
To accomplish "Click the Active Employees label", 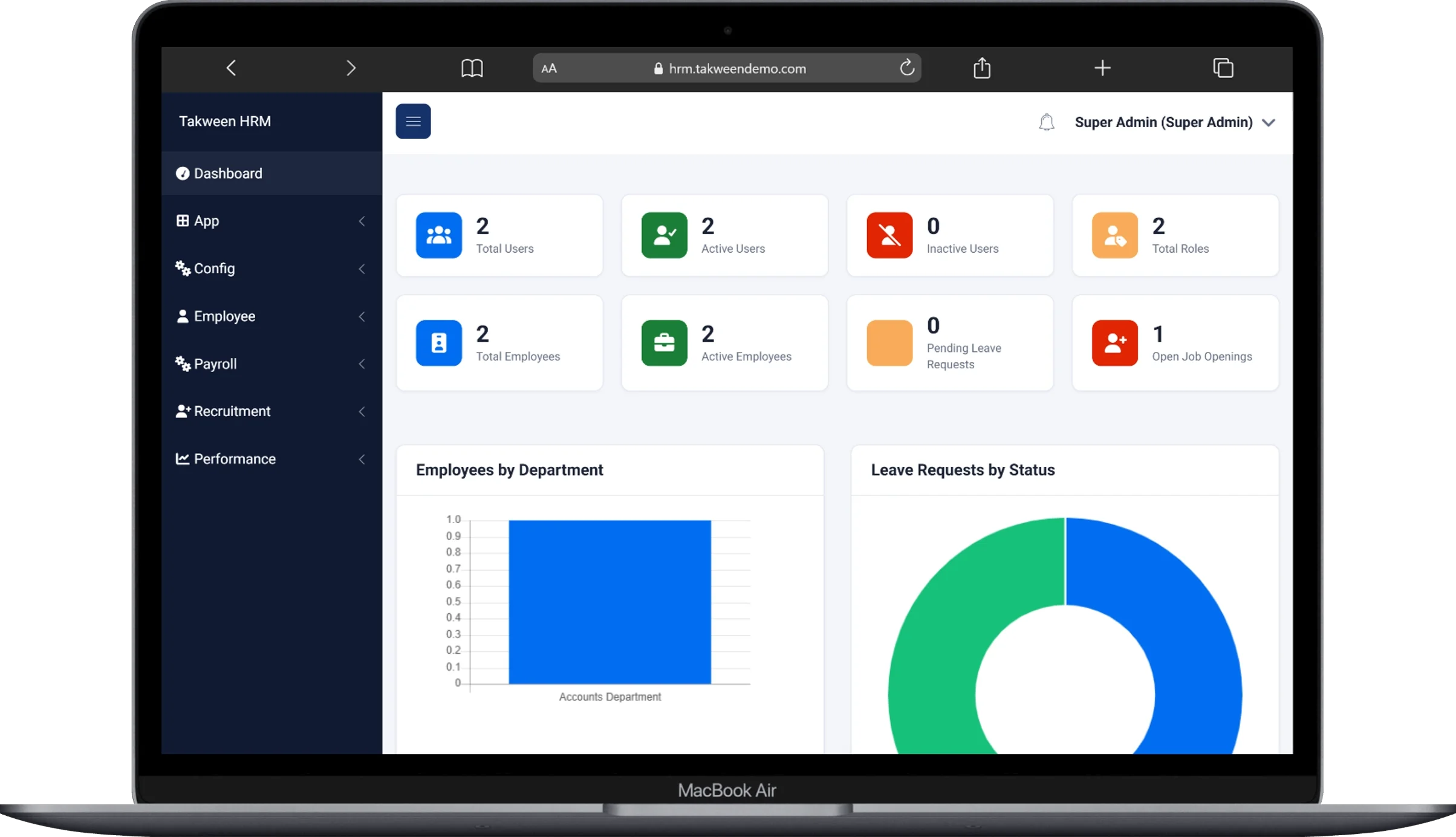I will coord(746,356).
